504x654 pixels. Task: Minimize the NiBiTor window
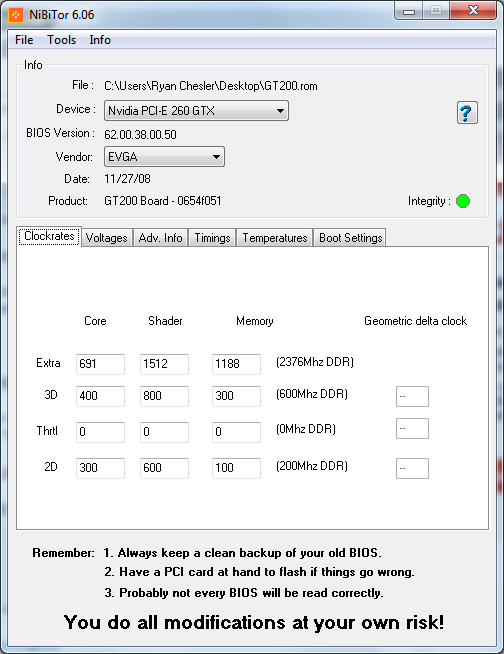(x=409, y=10)
